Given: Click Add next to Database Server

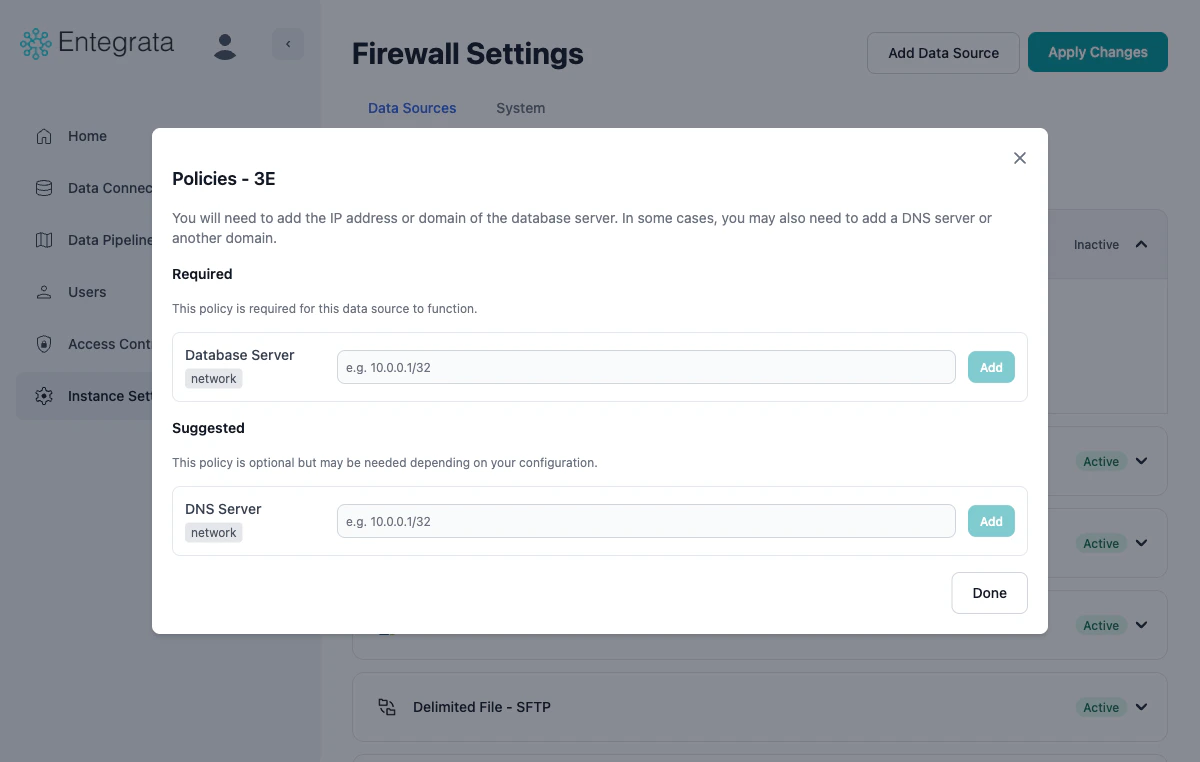Looking at the screenshot, I should tap(991, 367).
